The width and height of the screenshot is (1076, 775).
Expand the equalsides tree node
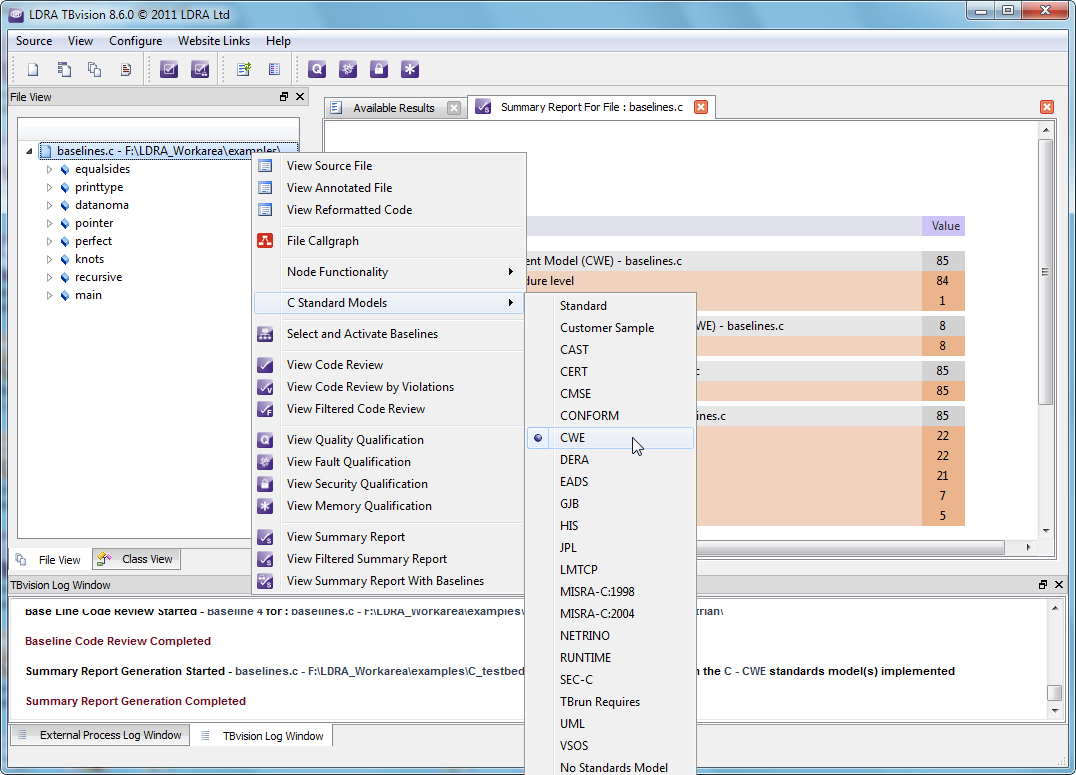pos(49,170)
